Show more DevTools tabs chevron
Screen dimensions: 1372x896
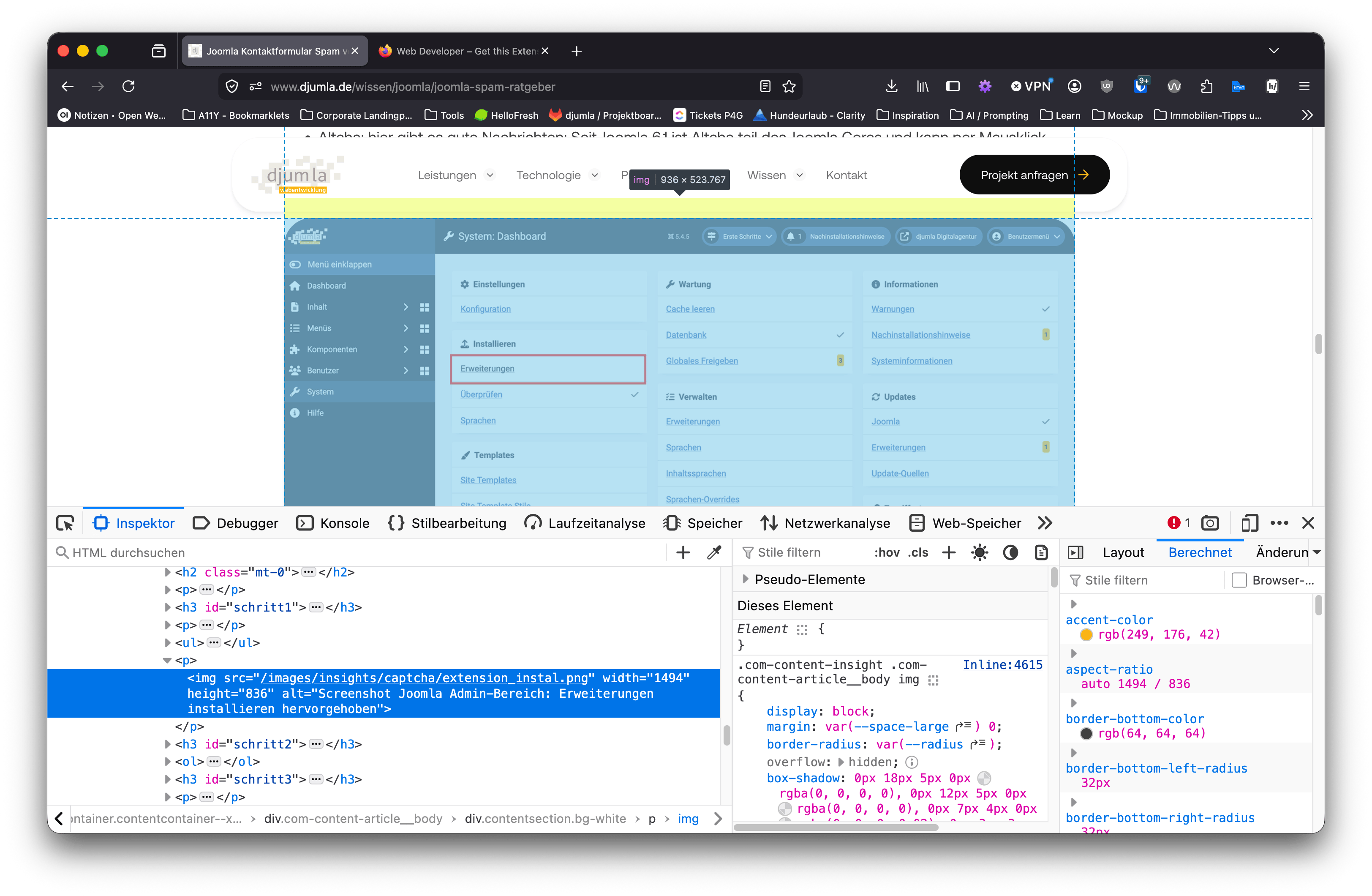(x=1045, y=523)
